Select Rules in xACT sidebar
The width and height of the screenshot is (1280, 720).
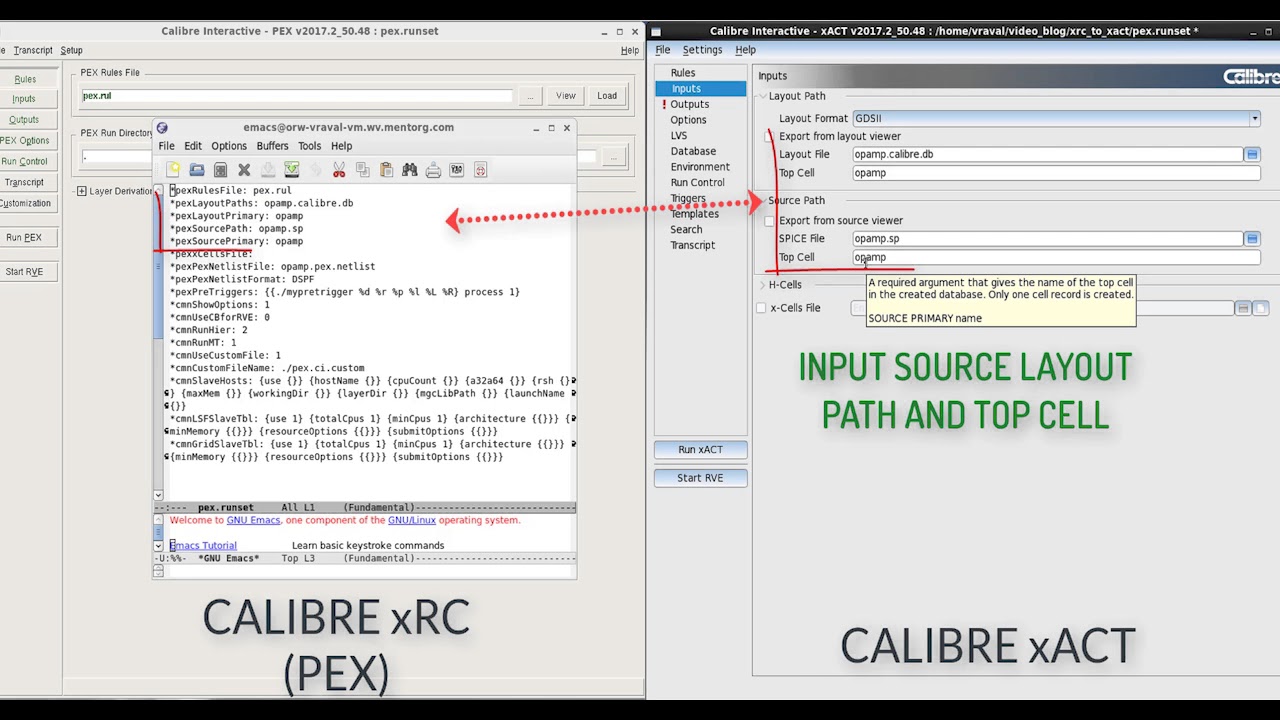coord(683,73)
